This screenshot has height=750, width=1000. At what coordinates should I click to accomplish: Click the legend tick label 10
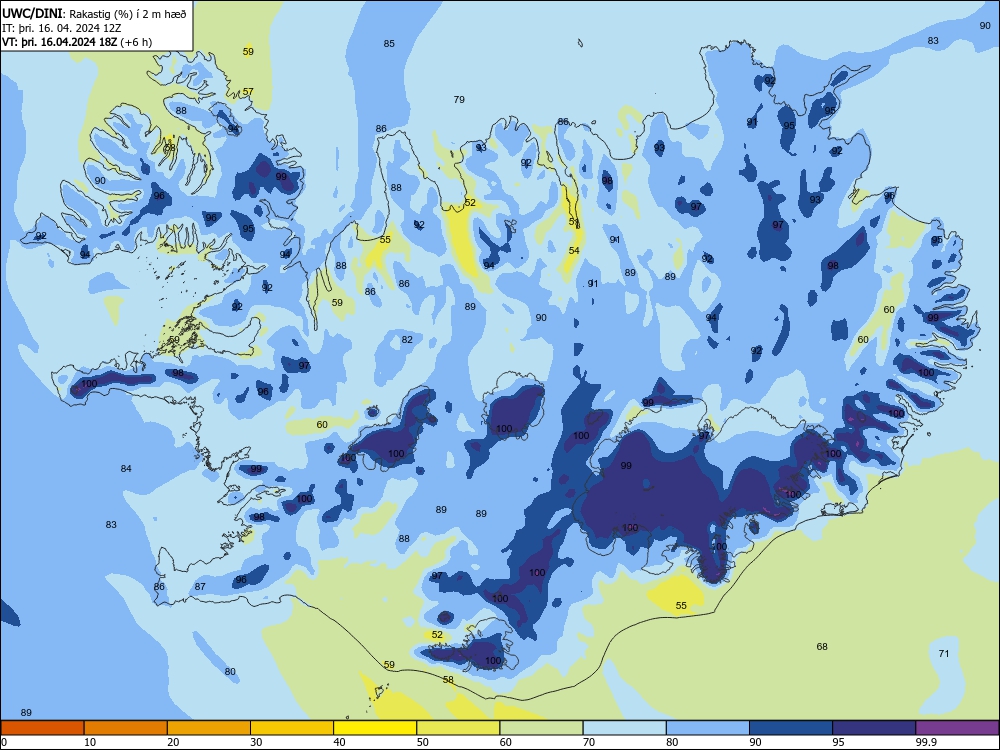click(x=90, y=742)
